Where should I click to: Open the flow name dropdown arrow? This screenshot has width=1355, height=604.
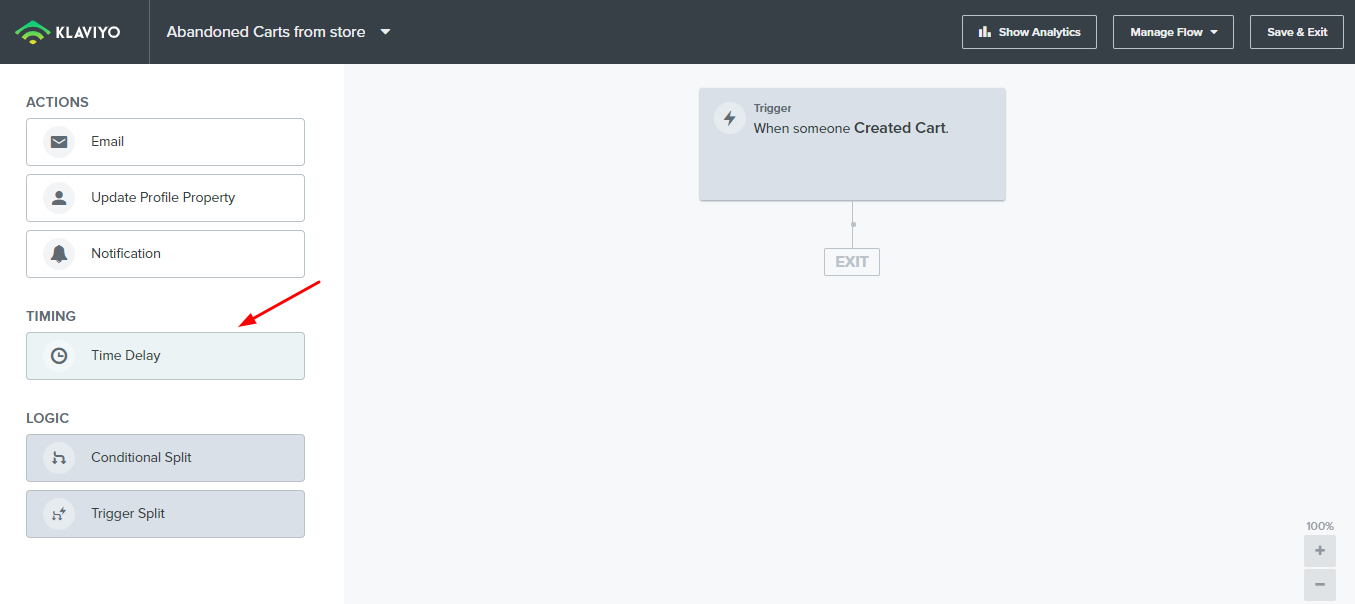tap(385, 32)
